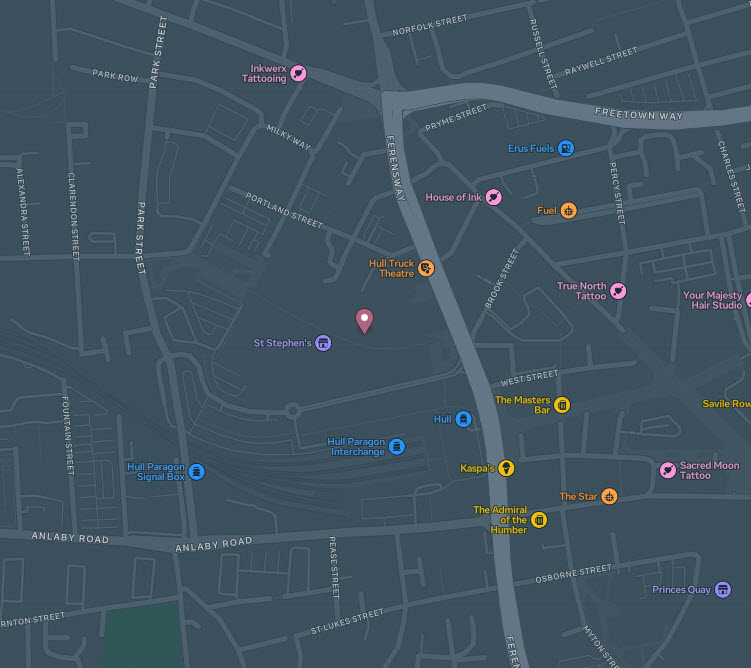Screen dimensions: 751x668
Task: Select the Clarendon Street label
Action: tap(73, 216)
